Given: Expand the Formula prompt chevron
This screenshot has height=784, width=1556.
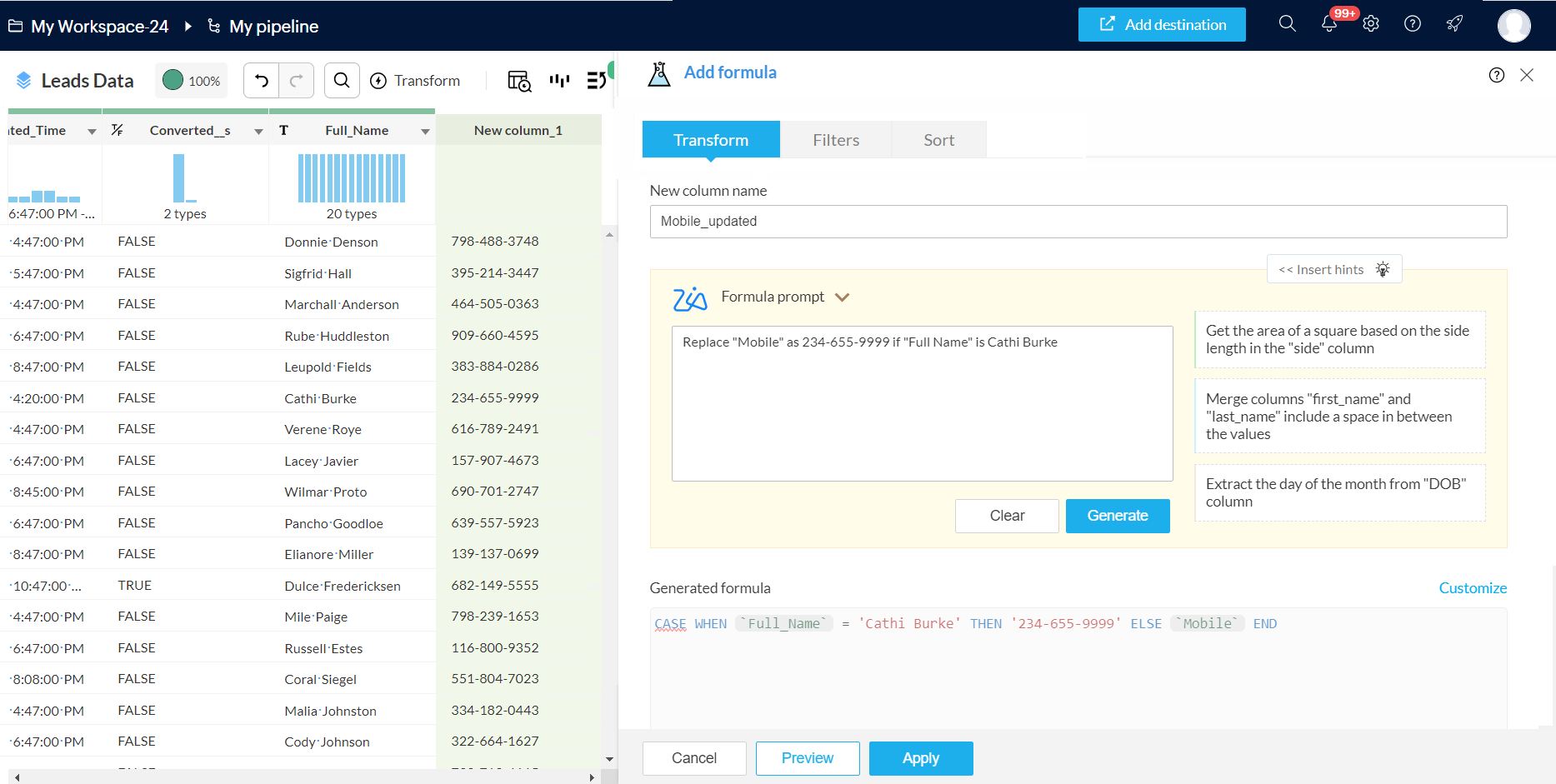Looking at the screenshot, I should (x=843, y=297).
